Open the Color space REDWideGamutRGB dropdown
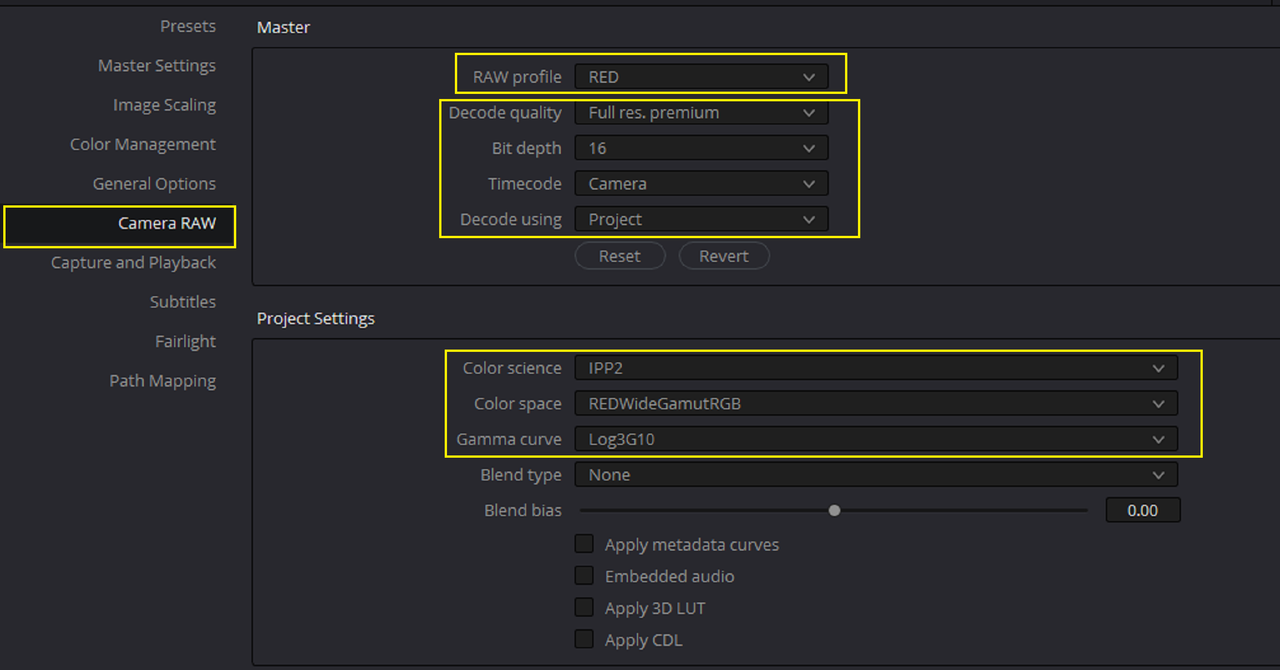Screen dimensions: 1280x670 (876, 404)
